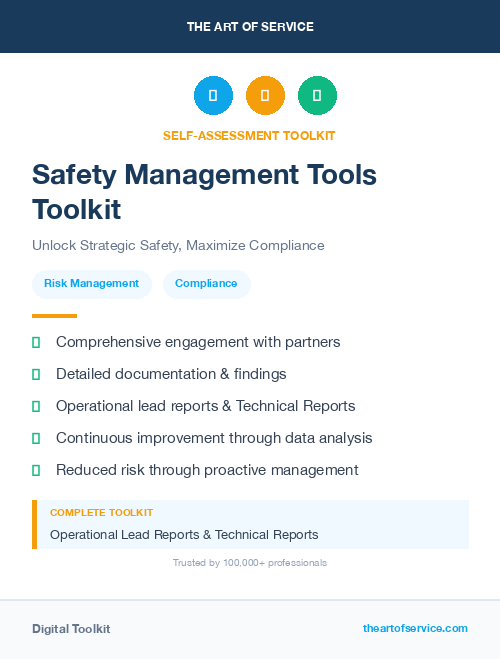Click the bullet icon beside Detailed documentation
The width and height of the screenshot is (500, 659).
click(36, 374)
